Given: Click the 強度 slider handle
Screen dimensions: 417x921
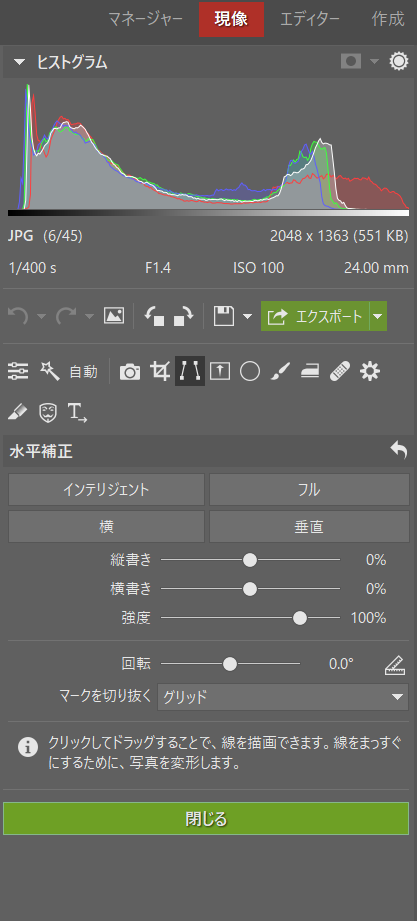Looking at the screenshot, I should [x=300, y=618].
